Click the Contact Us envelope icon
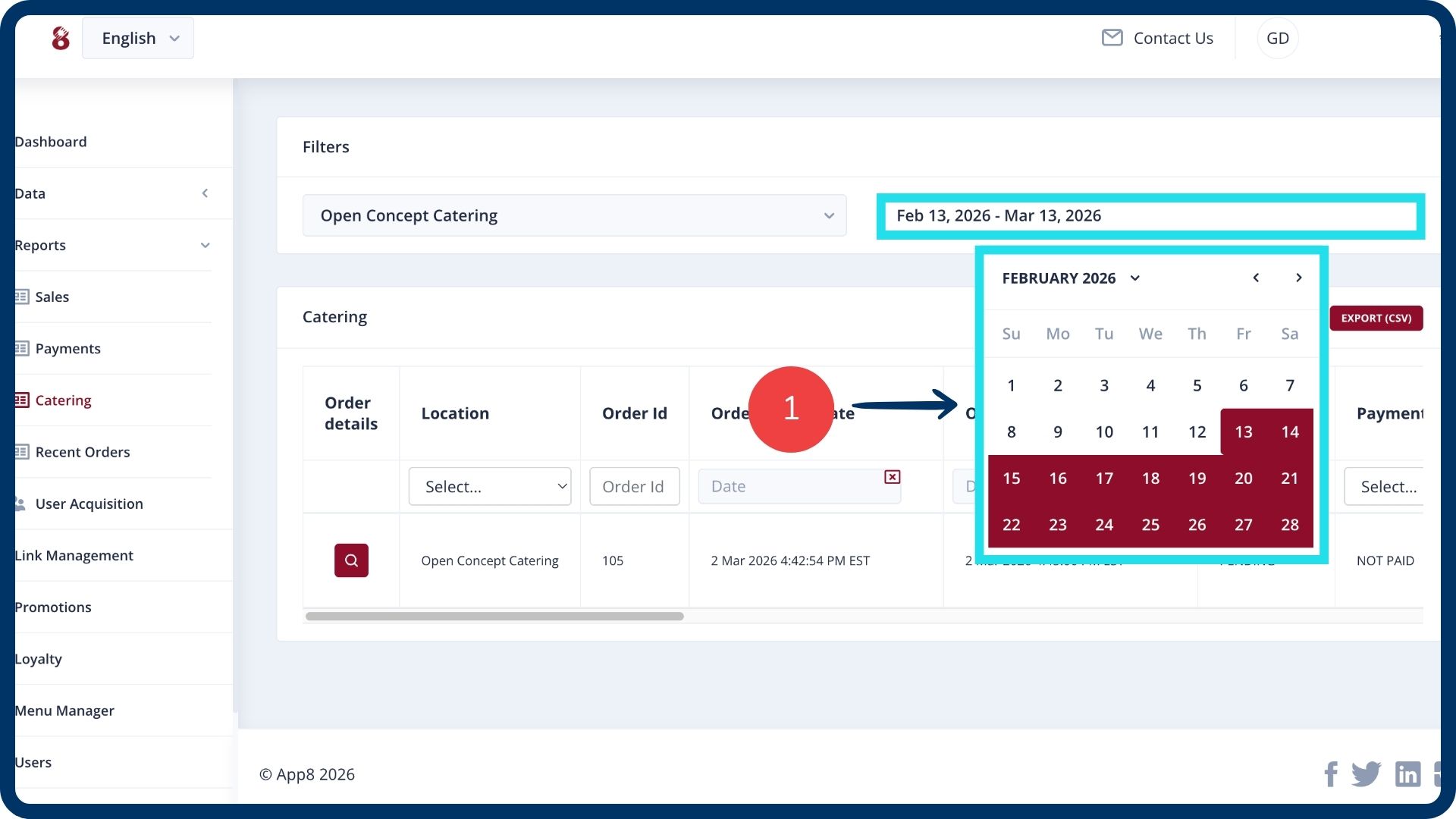 click(x=1112, y=38)
